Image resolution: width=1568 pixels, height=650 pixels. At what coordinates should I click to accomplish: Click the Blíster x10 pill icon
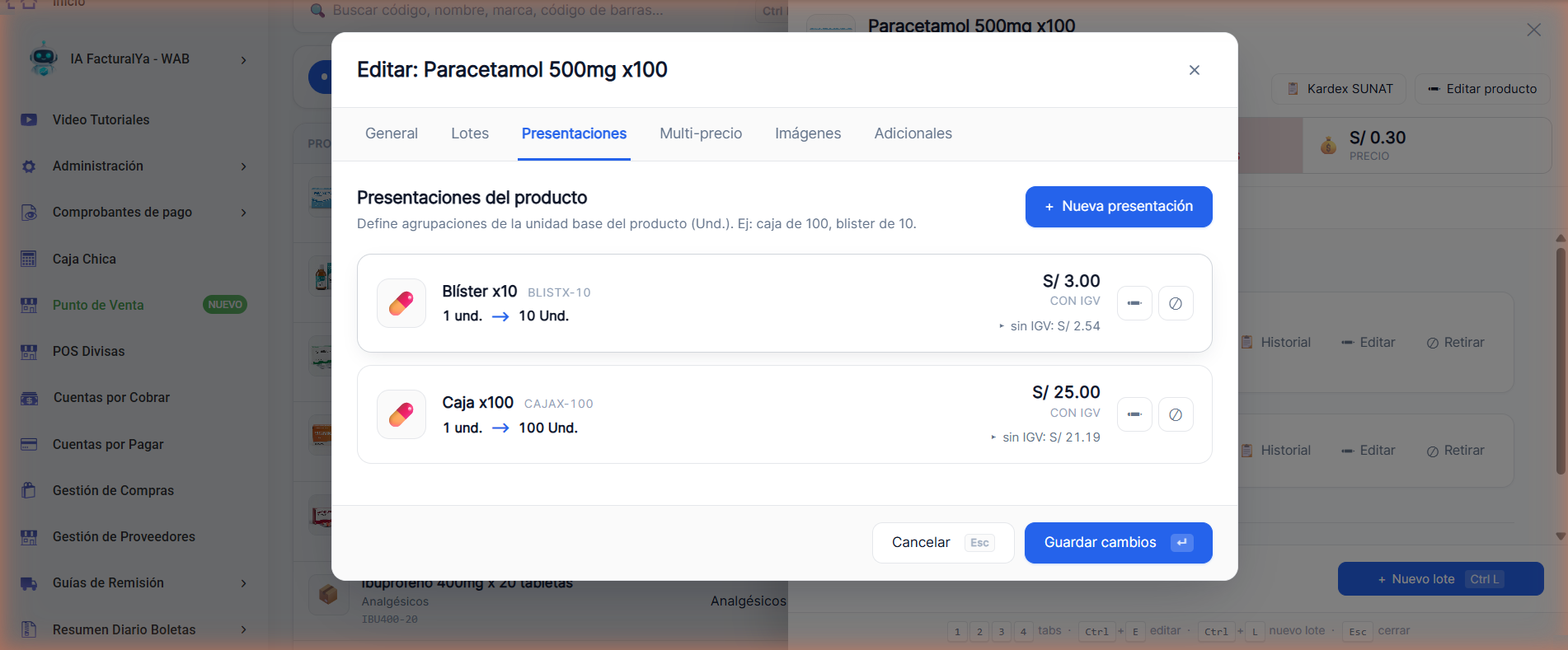coord(401,303)
